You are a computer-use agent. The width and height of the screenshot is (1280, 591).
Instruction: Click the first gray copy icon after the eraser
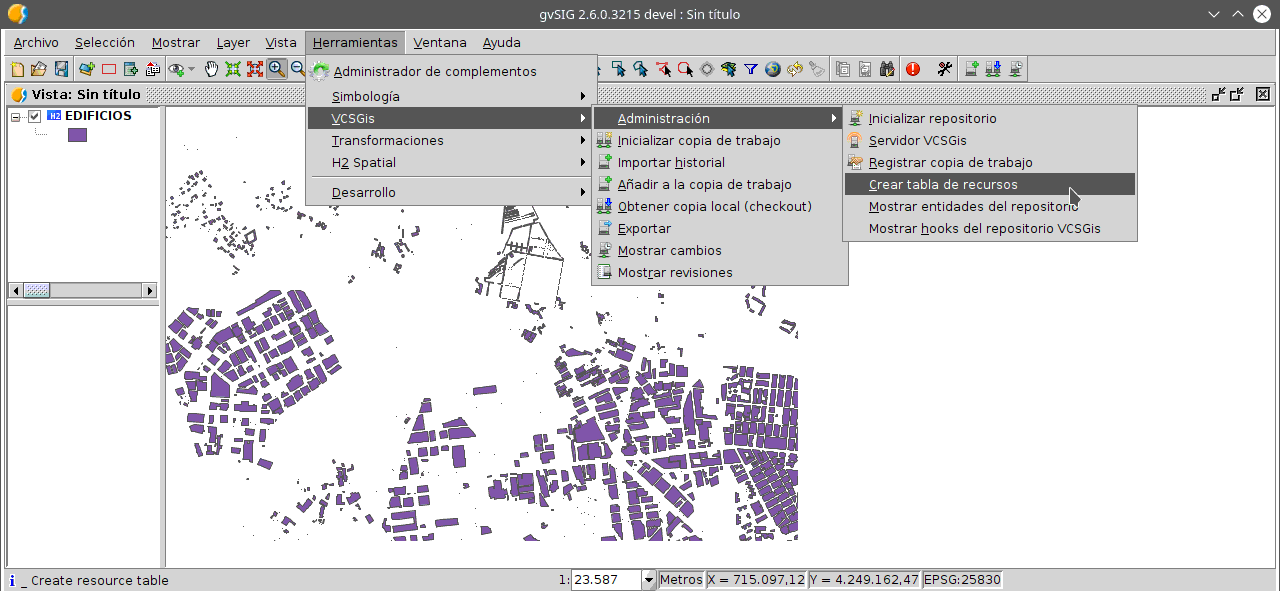(x=843, y=69)
